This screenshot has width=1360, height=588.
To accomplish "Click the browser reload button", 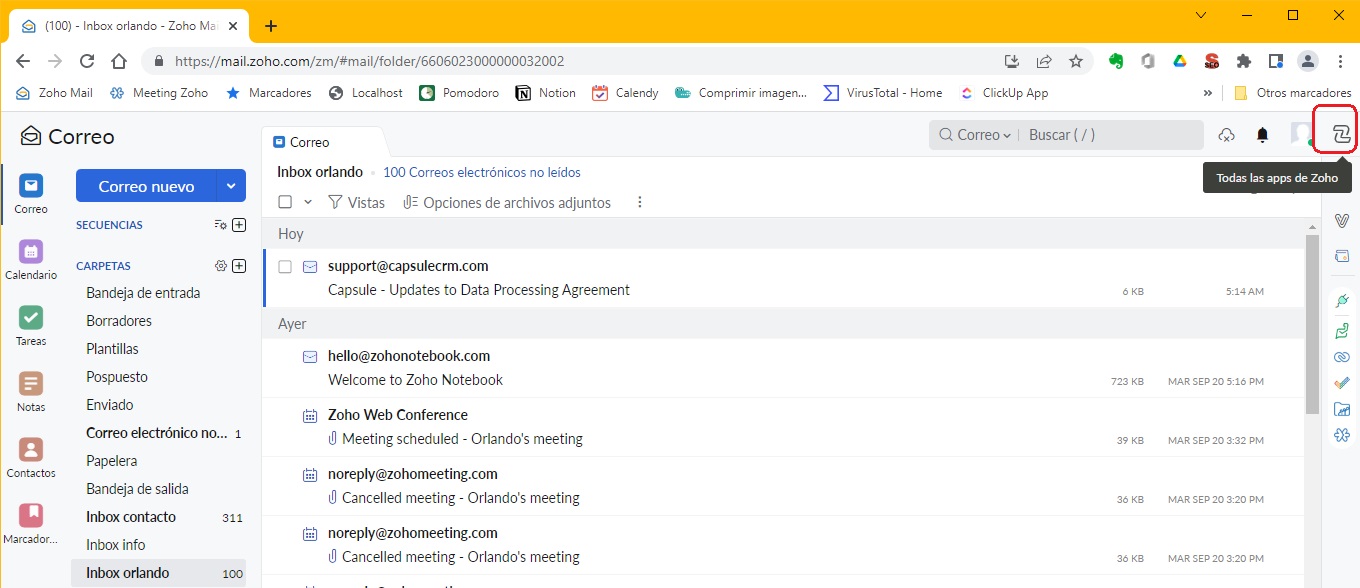I will [x=87, y=61].
